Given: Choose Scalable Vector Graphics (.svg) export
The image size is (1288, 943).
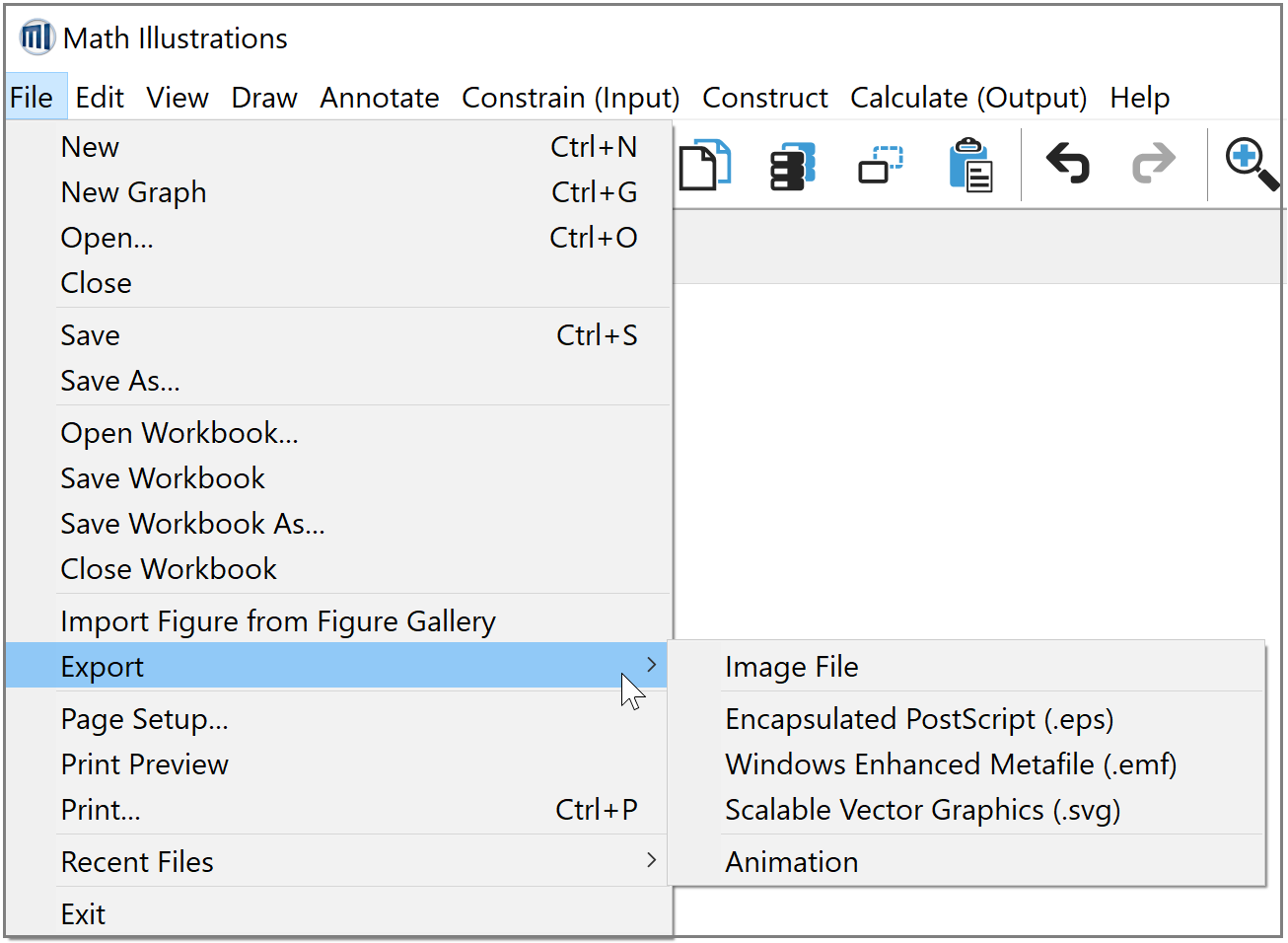Looking at the screenshot, I should (922, 810).
